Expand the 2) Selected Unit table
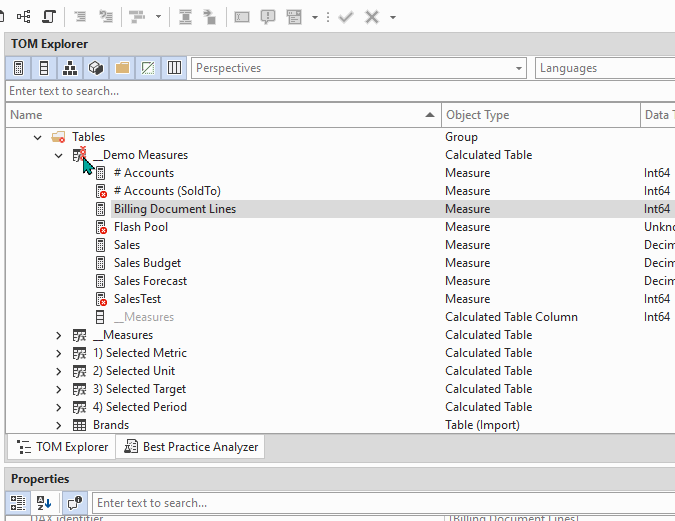The height and width of the screenshot is (521, 675). coord(59,372)
